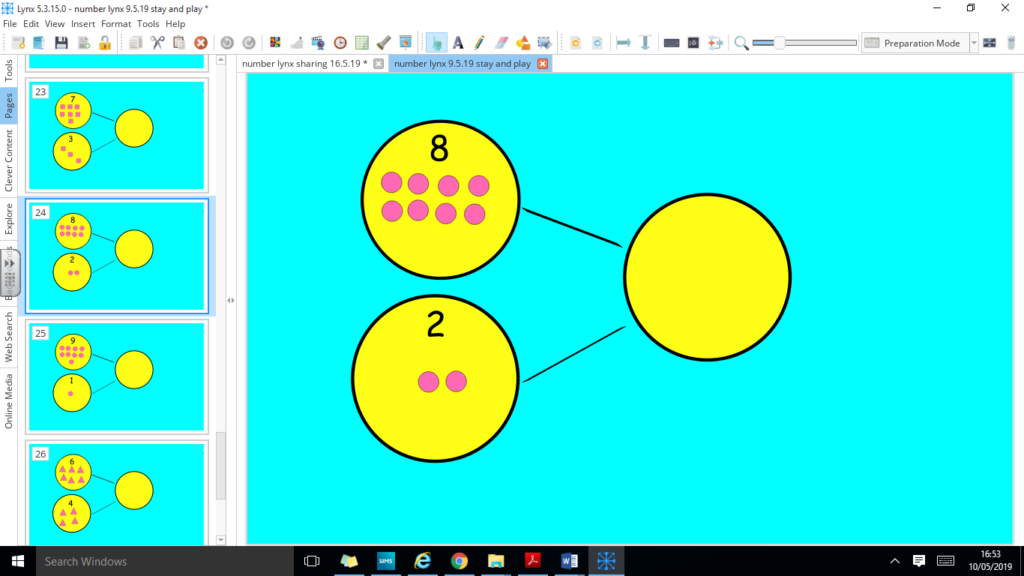Screen dimensions: 1024x576
Task: Click the Redo circular arrow icon
Action: [x=249, y=43]
